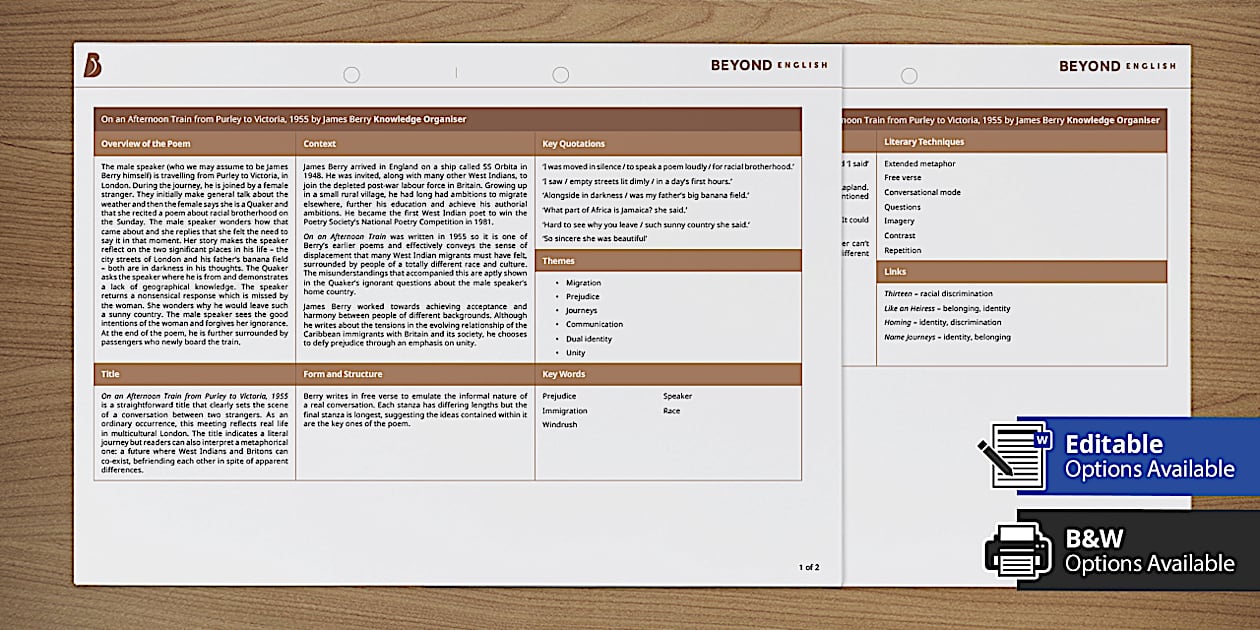Select the Key Quotations section header
This screenshot has height=630, width=1260.
[x=668, y=143]
